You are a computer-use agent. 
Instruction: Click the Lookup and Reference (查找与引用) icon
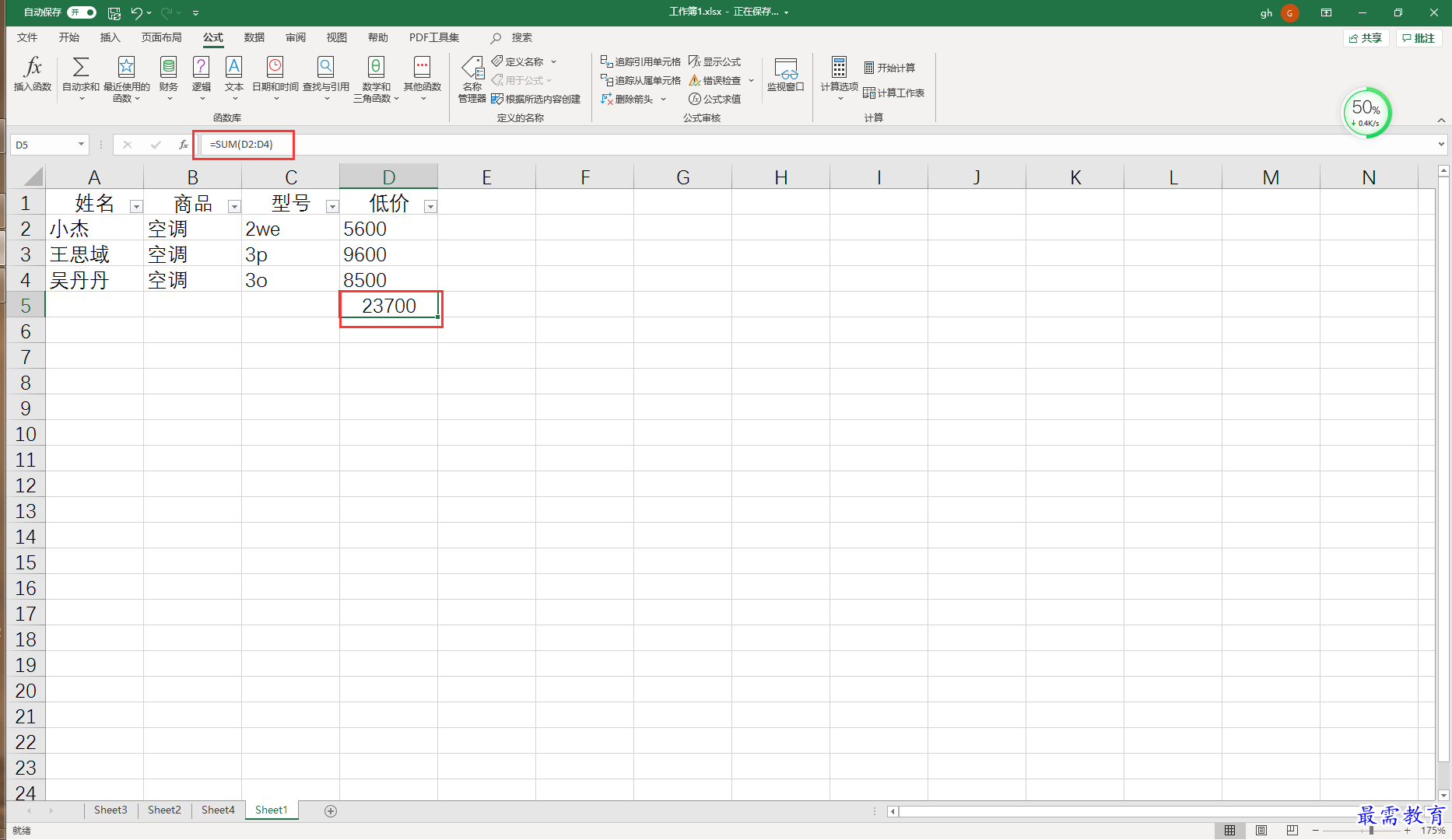326,67
